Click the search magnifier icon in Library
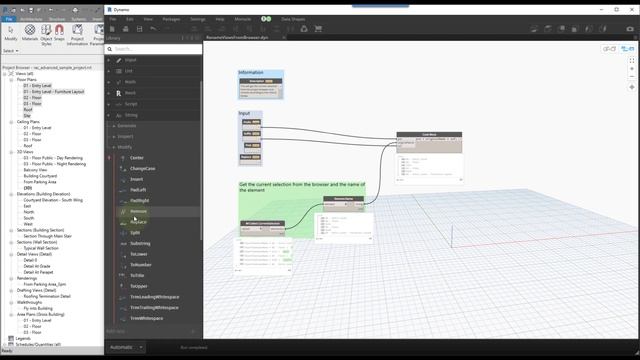 (109, 49)
